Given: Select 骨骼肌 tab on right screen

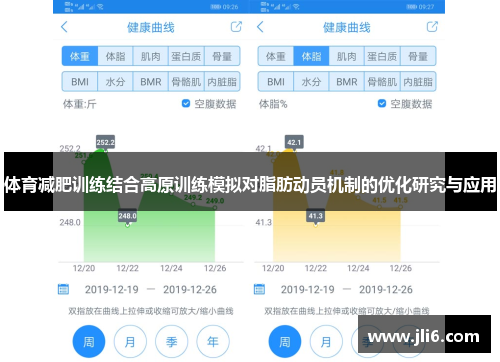Looking at the screenshot, I should pos(382,81).
